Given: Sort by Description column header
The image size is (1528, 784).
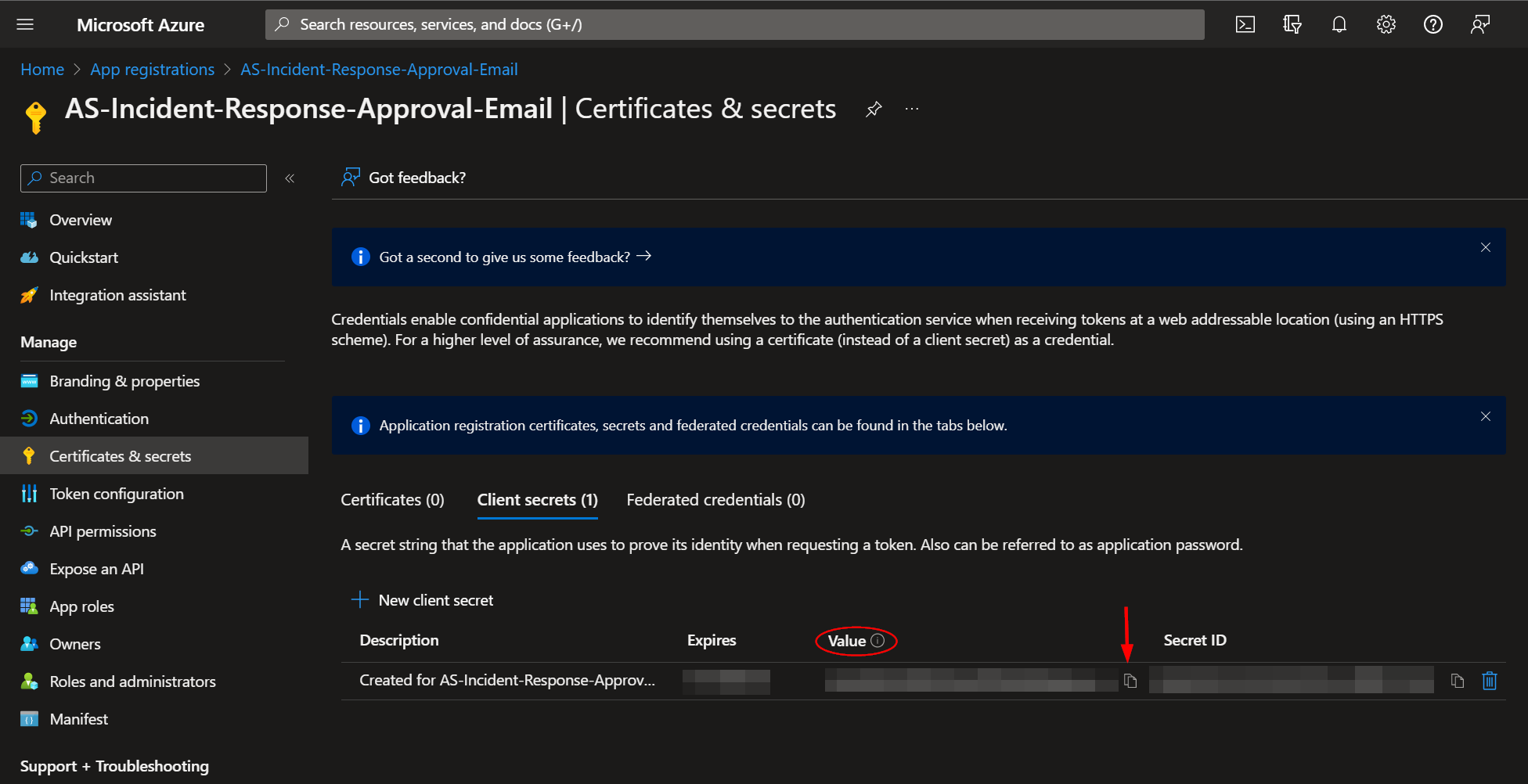Looking at the screenshot, I should (x=399, y=641).
